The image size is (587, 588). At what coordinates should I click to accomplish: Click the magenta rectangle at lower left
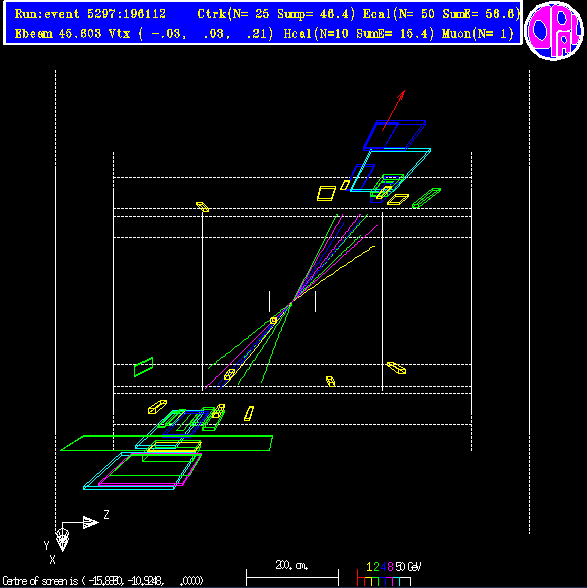(x=150, y=470)
